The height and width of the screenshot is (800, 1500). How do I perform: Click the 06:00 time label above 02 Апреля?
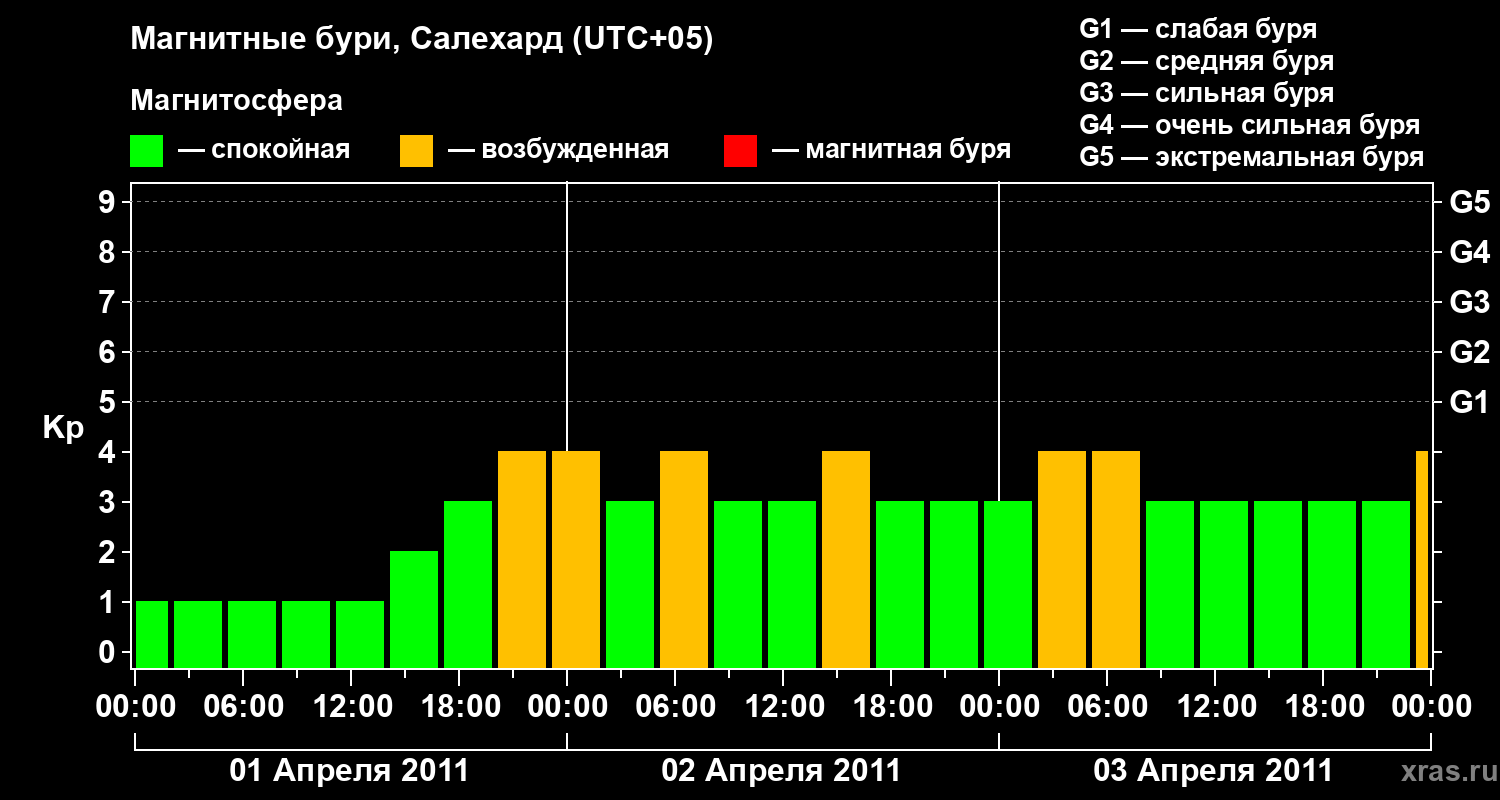[x=675, y=707]
